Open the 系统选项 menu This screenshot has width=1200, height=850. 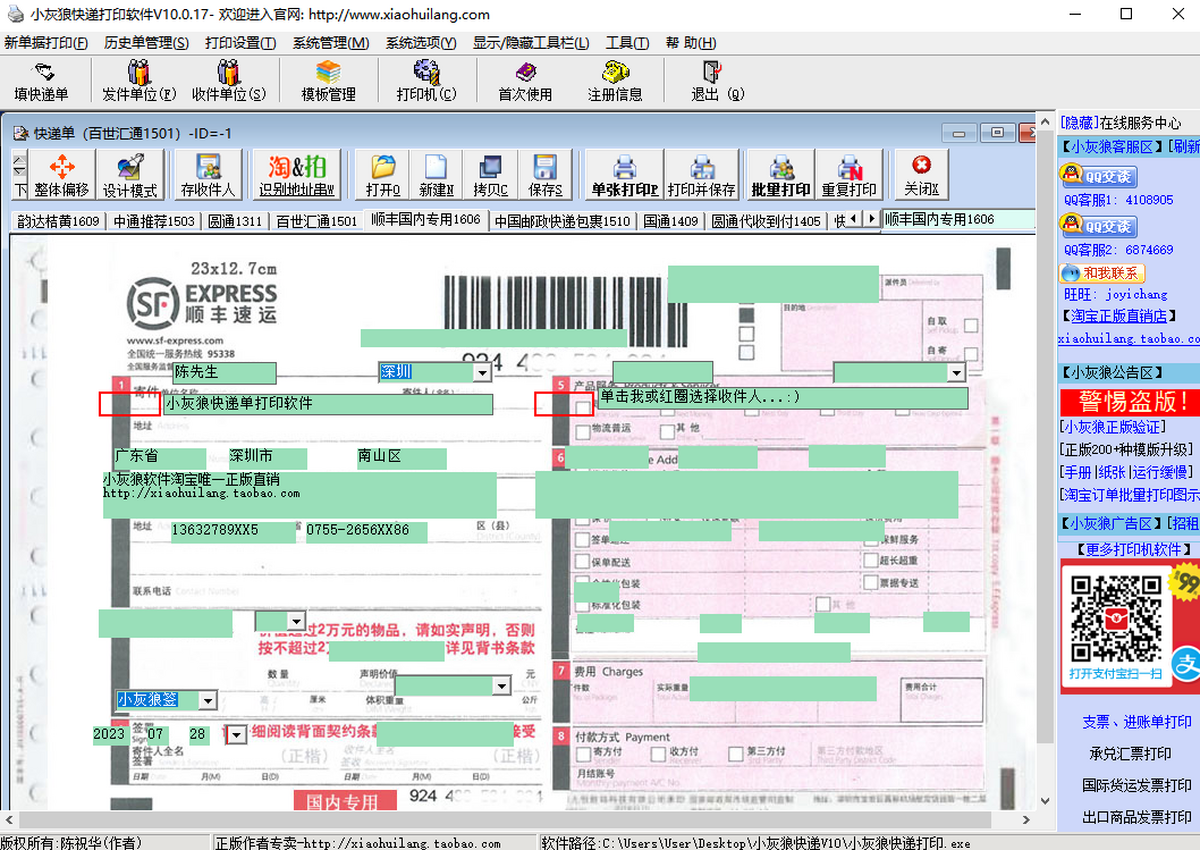click(x=421, y=43)
